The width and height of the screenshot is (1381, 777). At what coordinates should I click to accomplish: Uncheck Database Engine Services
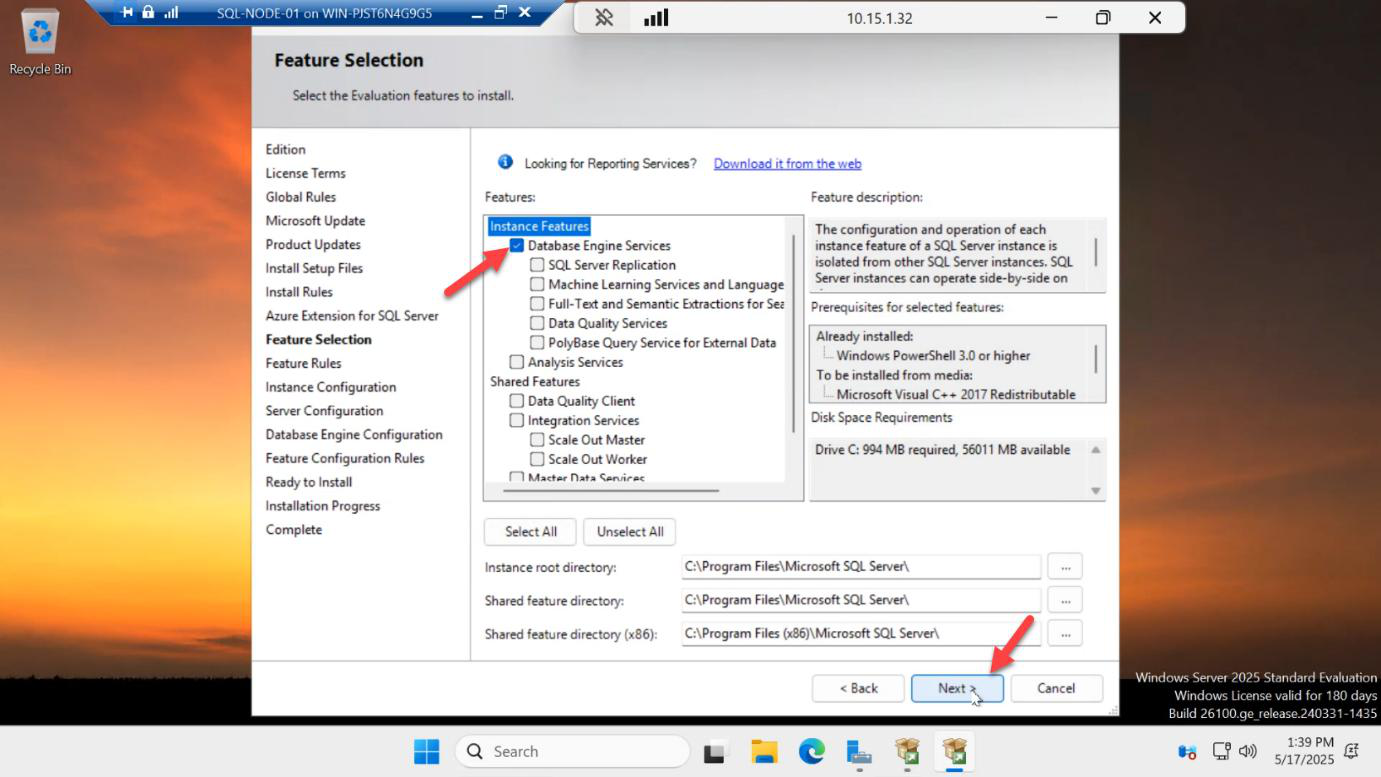[x=517, y=245]
